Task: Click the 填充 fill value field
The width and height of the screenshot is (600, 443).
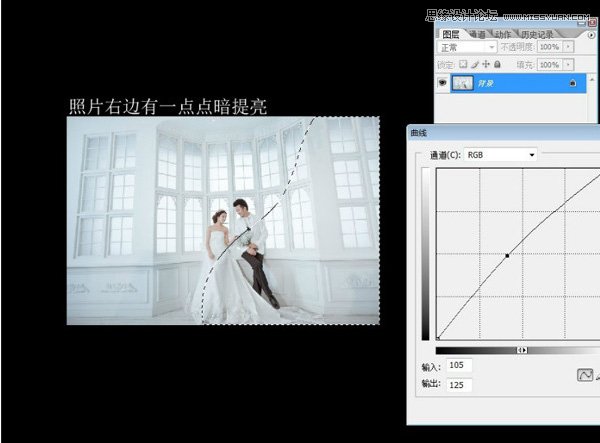Action: [x=550, y=65]
